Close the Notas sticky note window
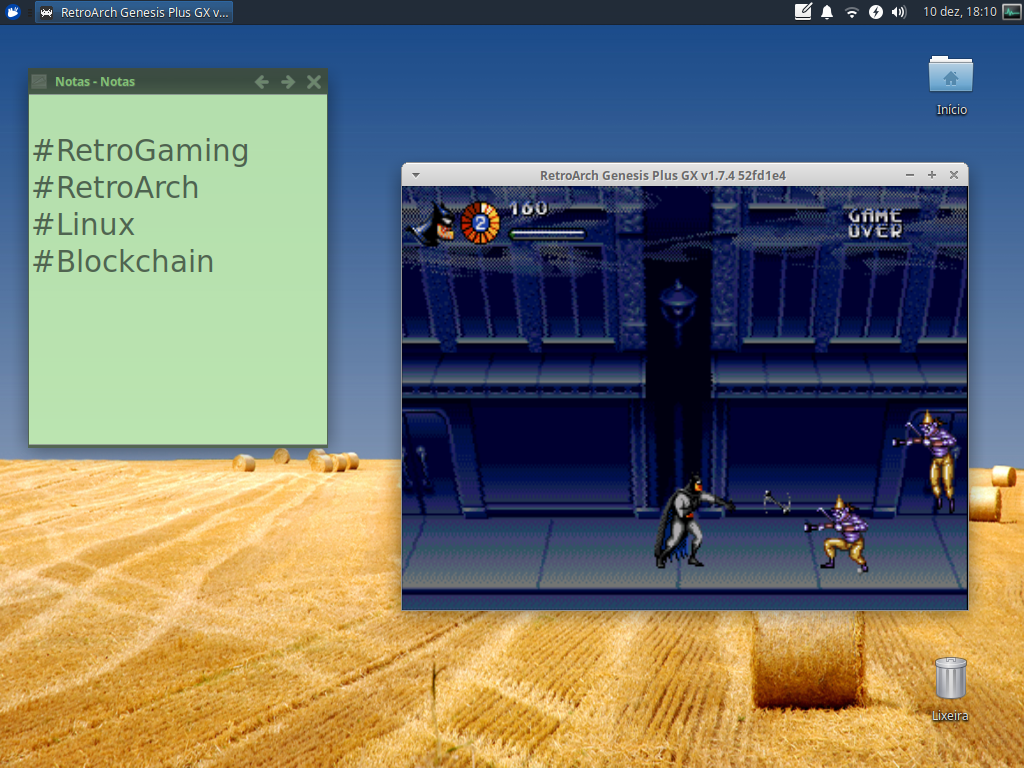Viewport: 1024px width, 768px height. 314,82
